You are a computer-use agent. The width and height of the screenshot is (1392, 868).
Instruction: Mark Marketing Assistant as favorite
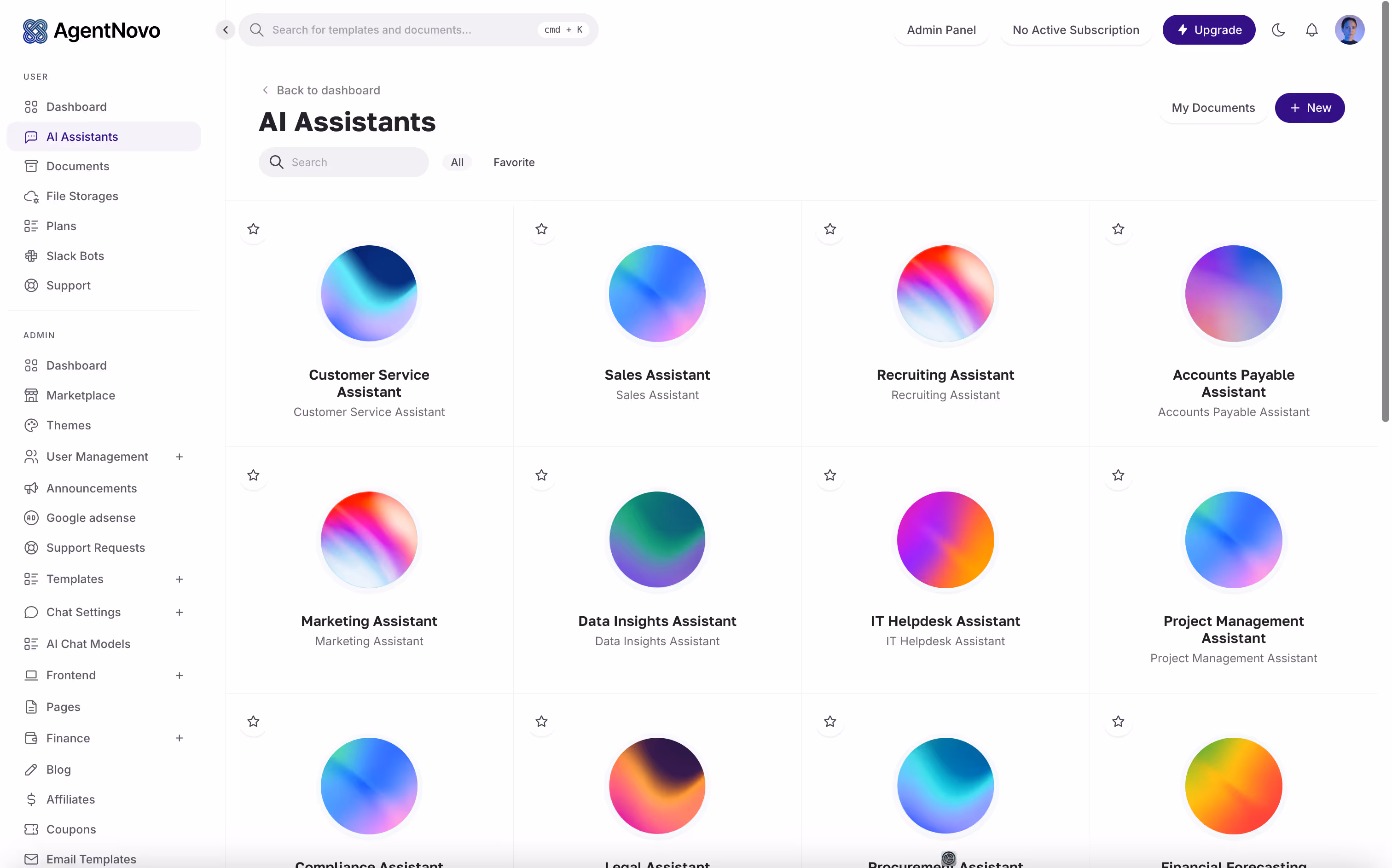point(253,475)
